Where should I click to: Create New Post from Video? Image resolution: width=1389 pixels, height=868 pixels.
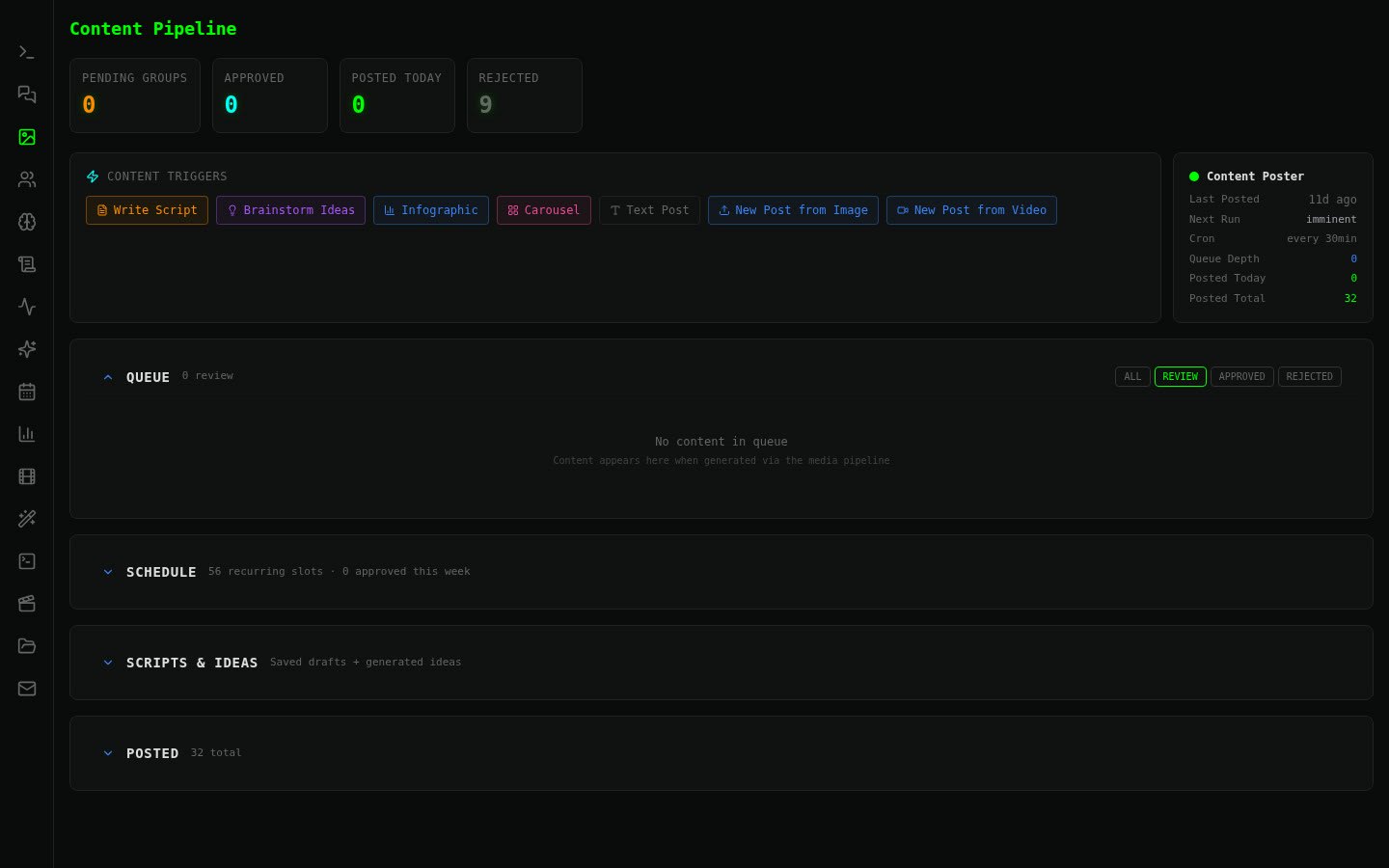tap(971, 210)
